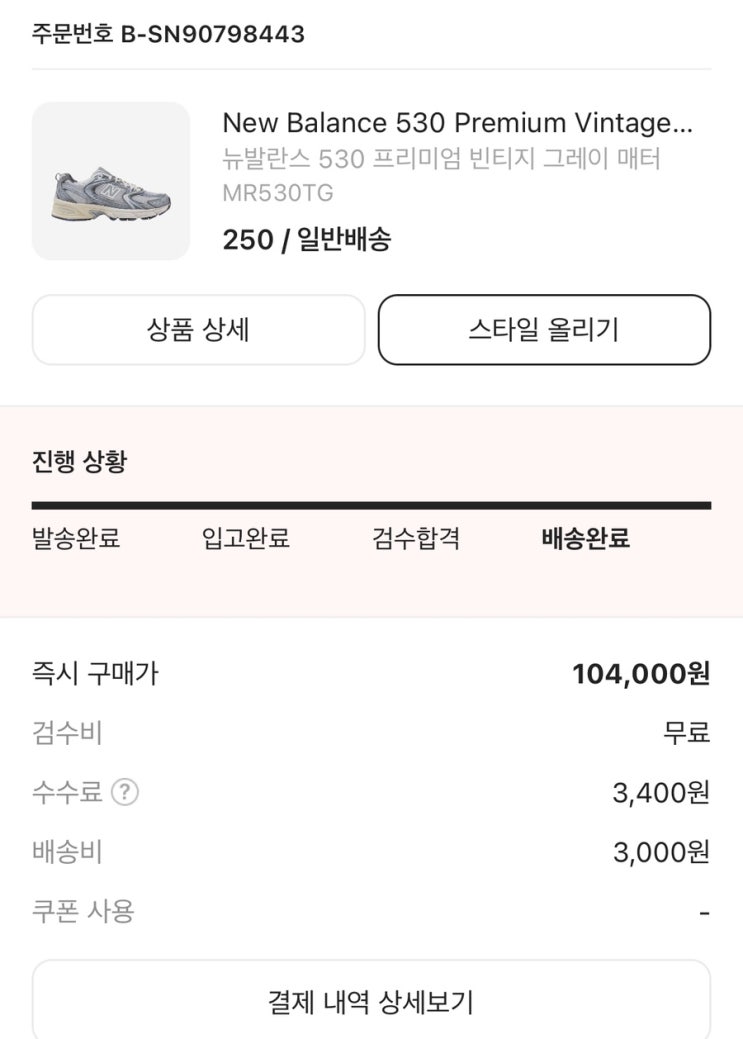Click the 수수료 label

point(67,793)
